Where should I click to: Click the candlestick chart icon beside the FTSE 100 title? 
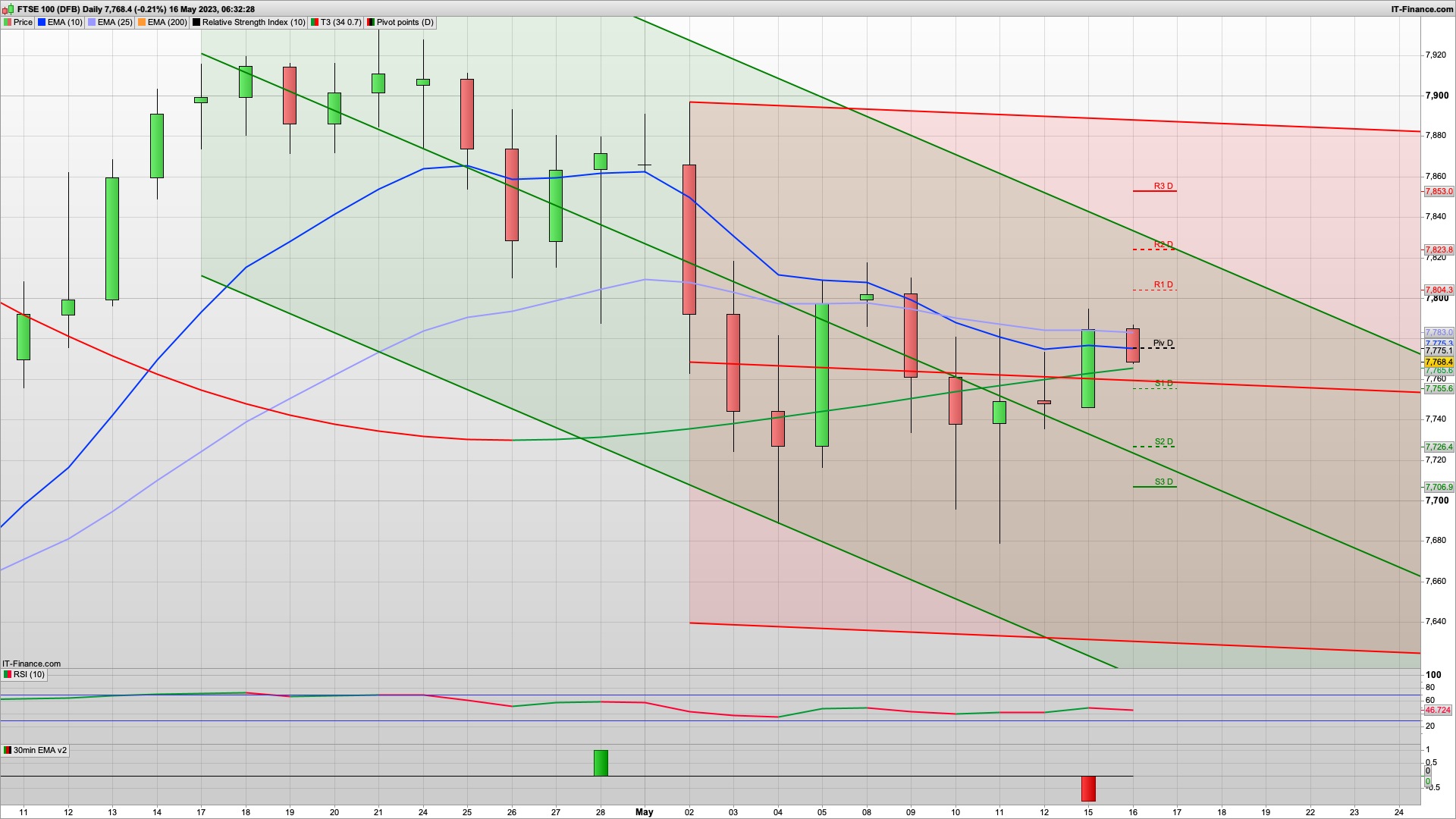(8, 9)
